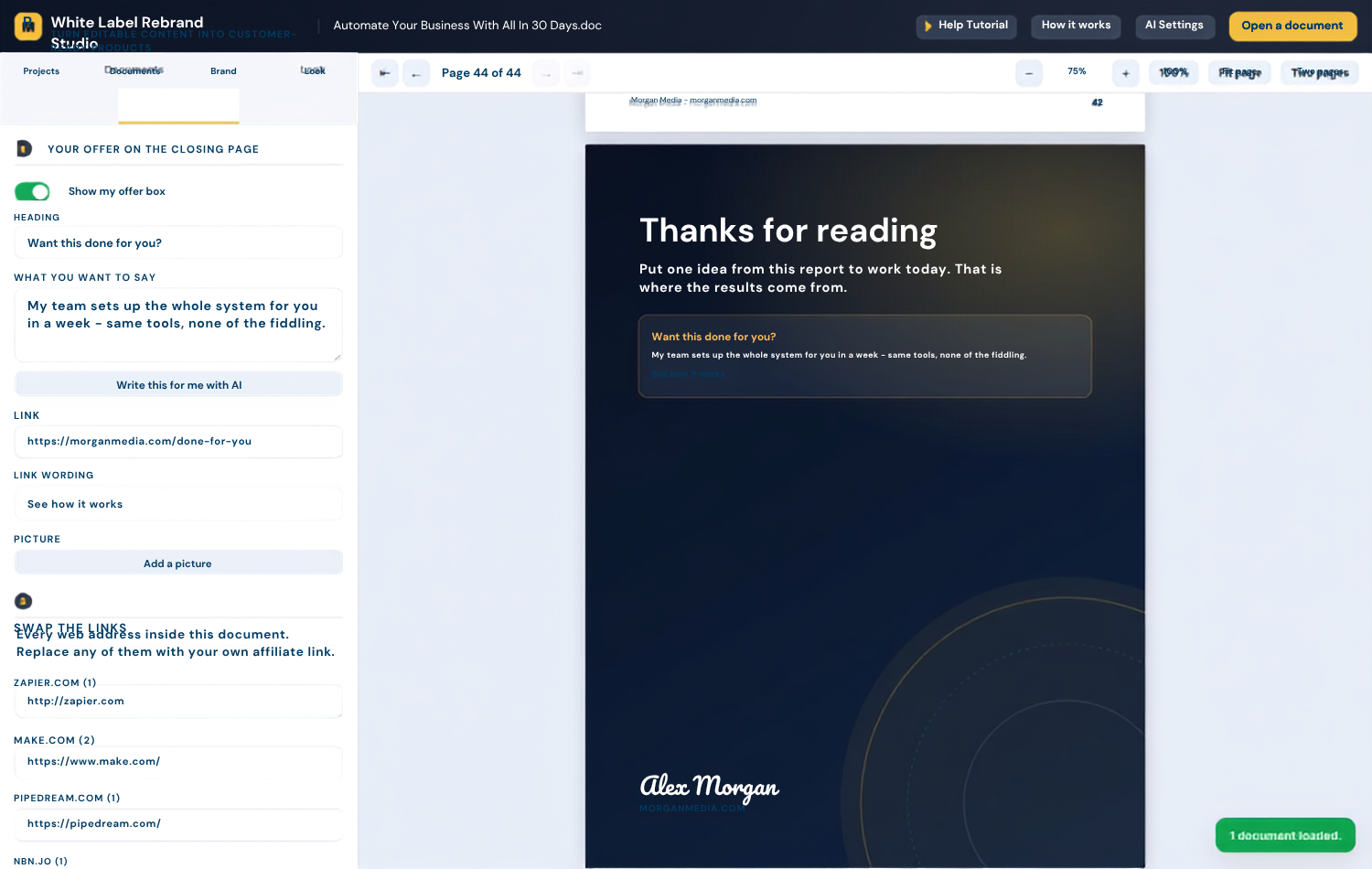This screenshot has width=1372, height=869.
Task: Toggle Show my offer box switch
Action: 32,191
